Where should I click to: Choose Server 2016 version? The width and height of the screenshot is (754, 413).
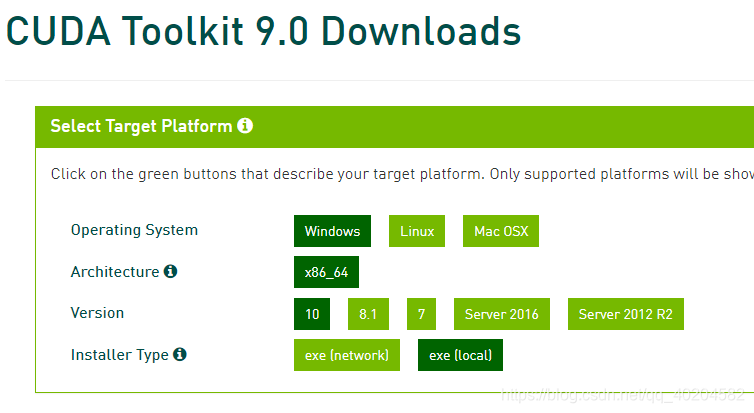pyautogui.click(x=502, y=314)
